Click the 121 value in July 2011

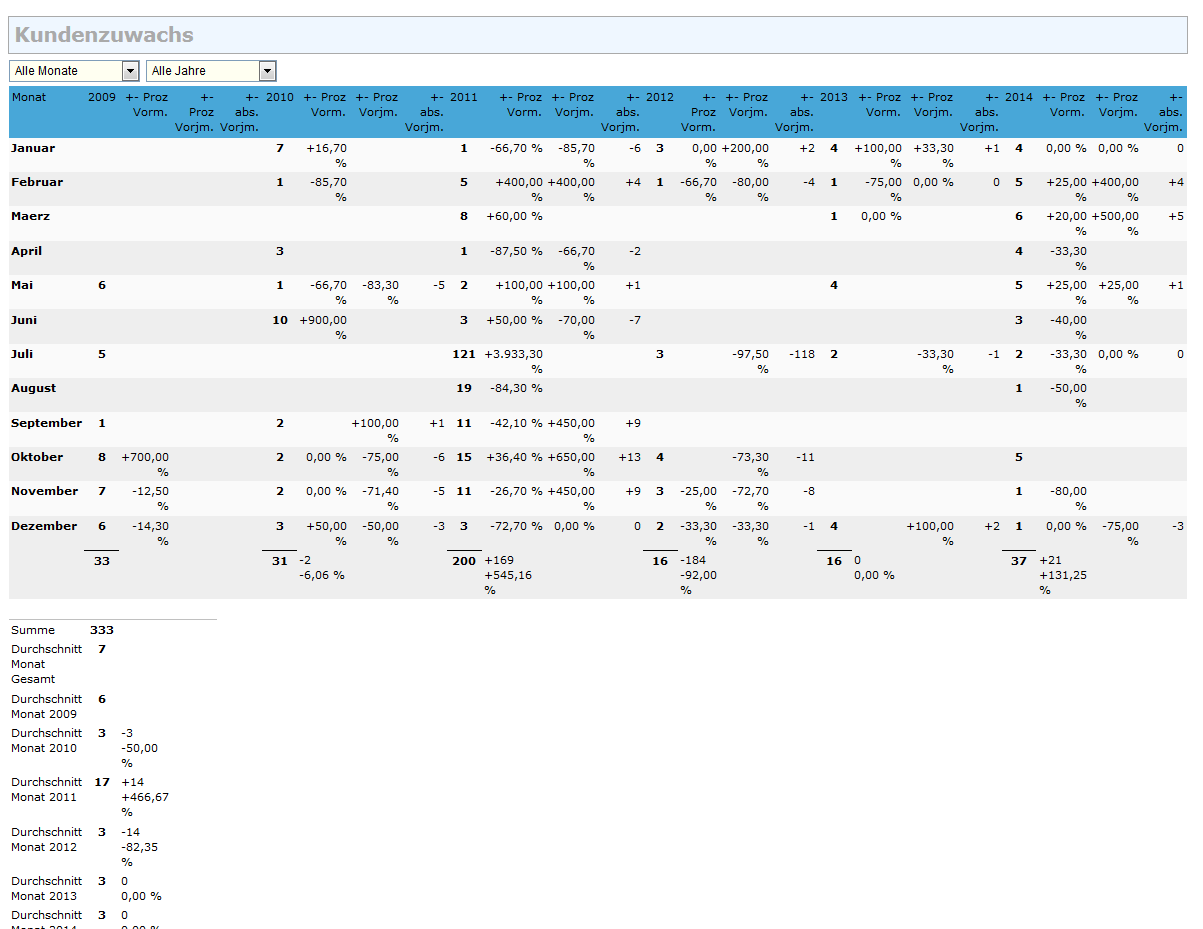tap(461, 354)
